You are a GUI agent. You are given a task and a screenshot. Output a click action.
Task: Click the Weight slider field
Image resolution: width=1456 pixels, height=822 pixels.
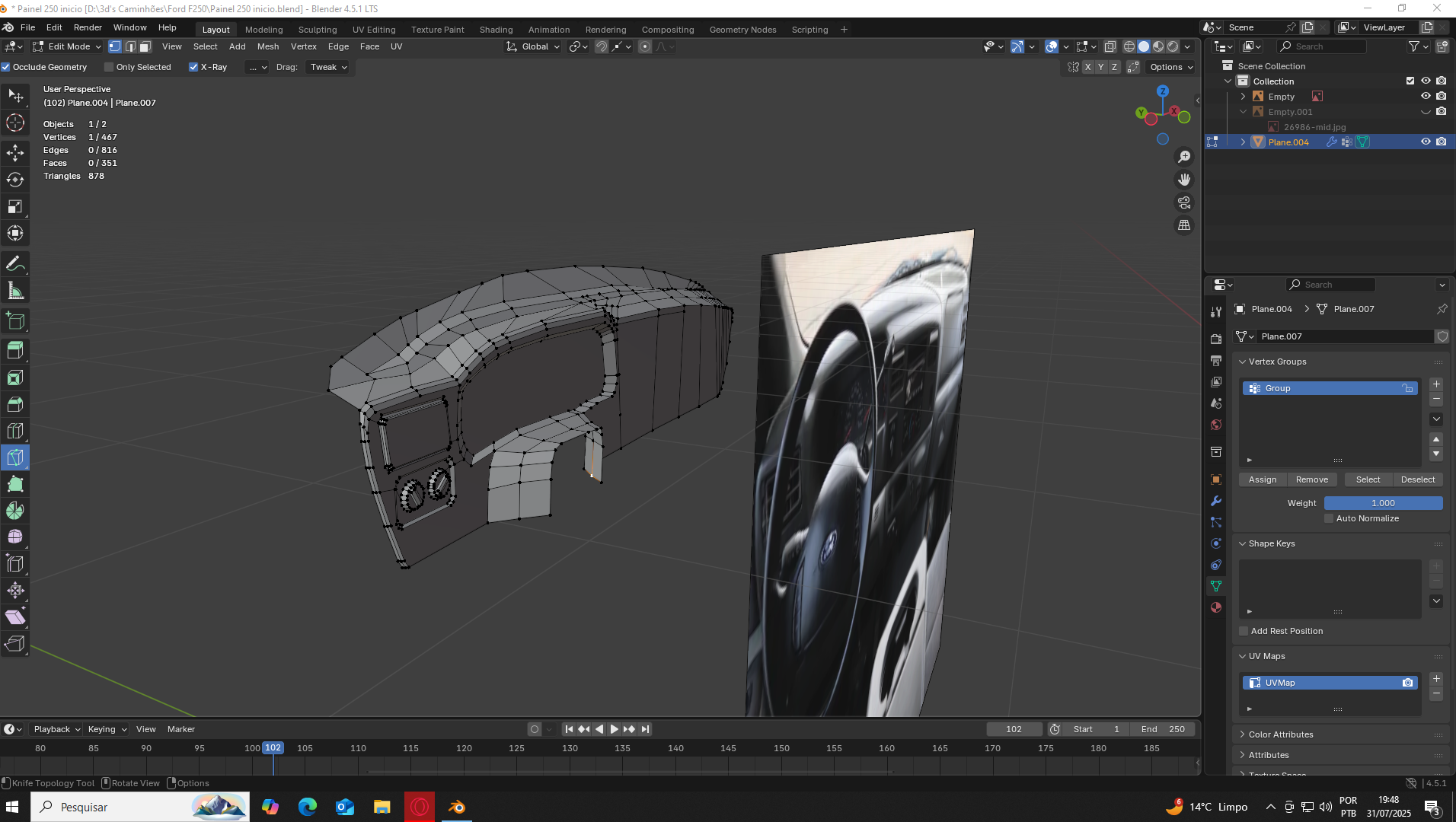(x=1383, y=503)
